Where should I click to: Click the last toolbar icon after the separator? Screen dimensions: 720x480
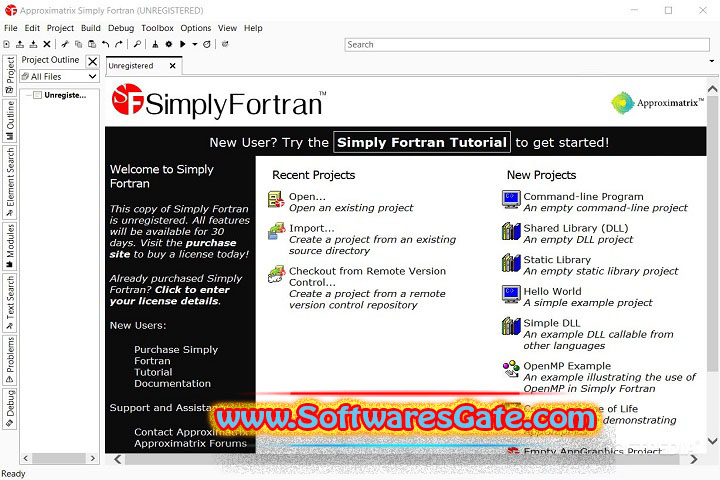[x=225, y=44]
